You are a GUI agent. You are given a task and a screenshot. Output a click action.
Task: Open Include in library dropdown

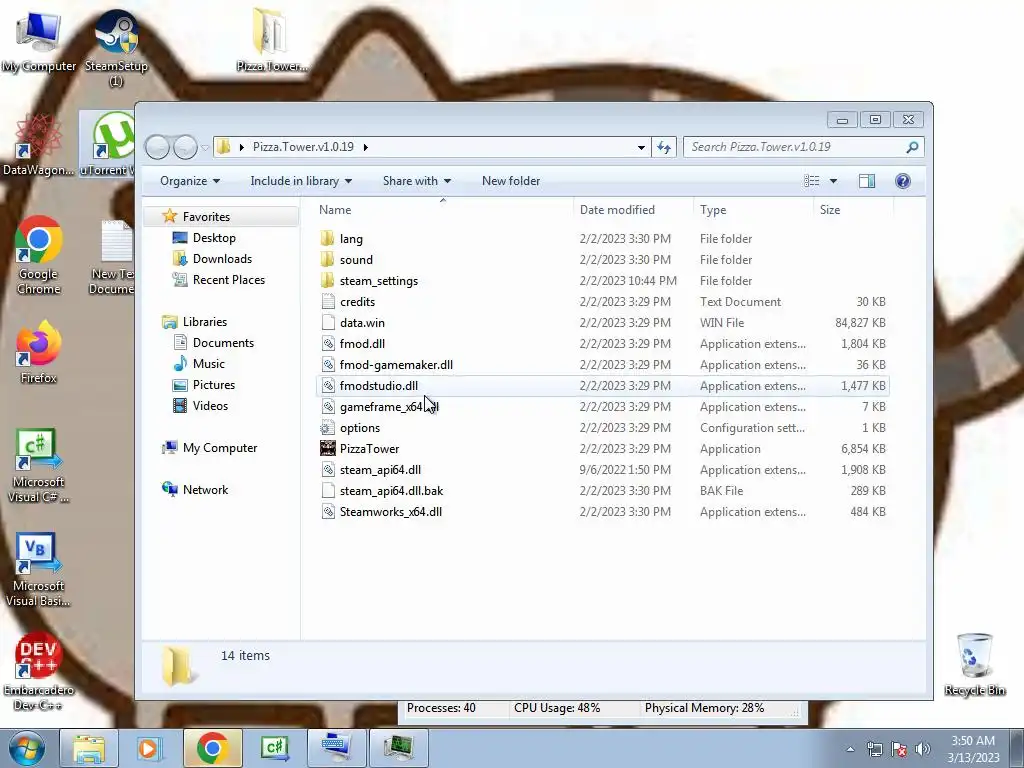pos(301,181)
